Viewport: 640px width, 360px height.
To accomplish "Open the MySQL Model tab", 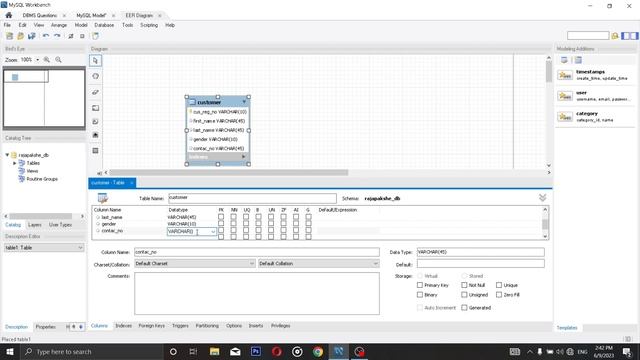I will pyautogui.click(x=91, y=15).
